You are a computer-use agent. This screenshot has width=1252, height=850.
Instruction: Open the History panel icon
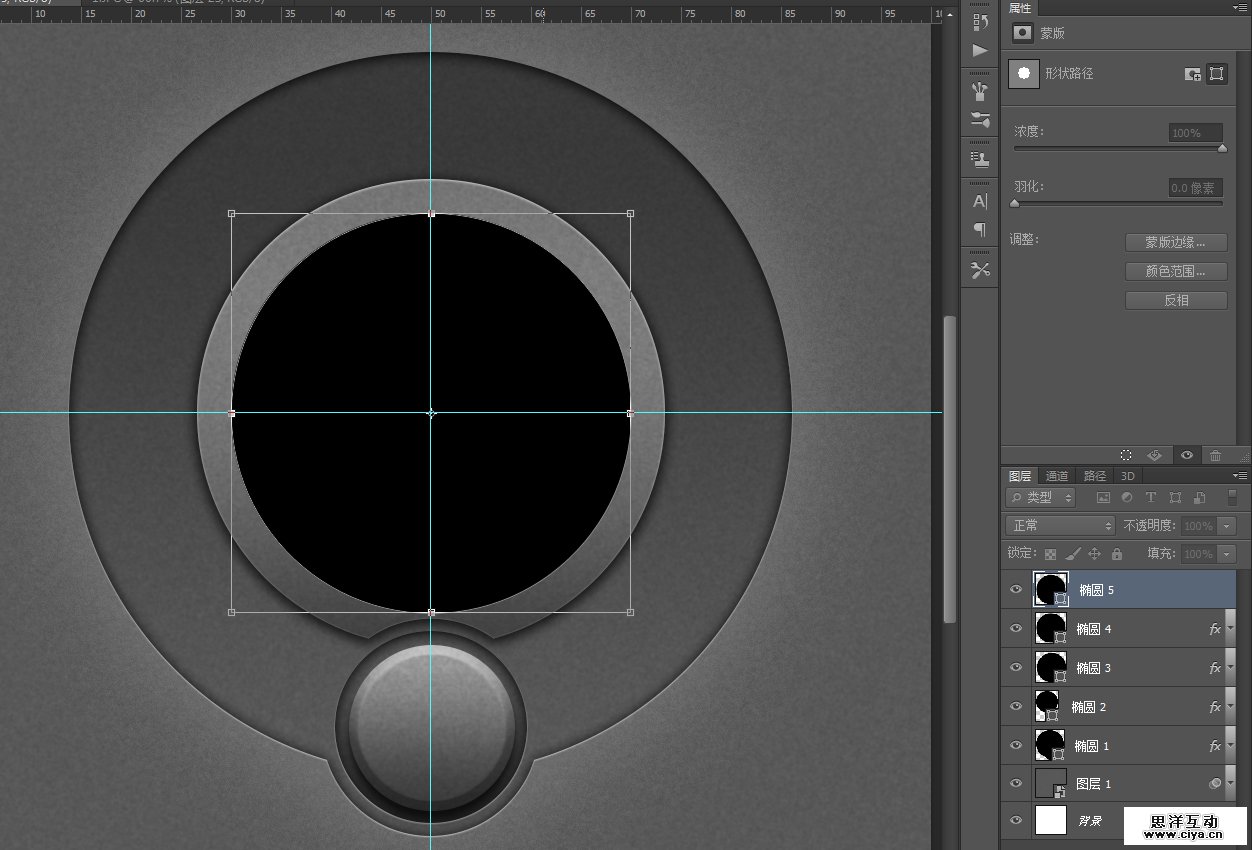[980, 21]
